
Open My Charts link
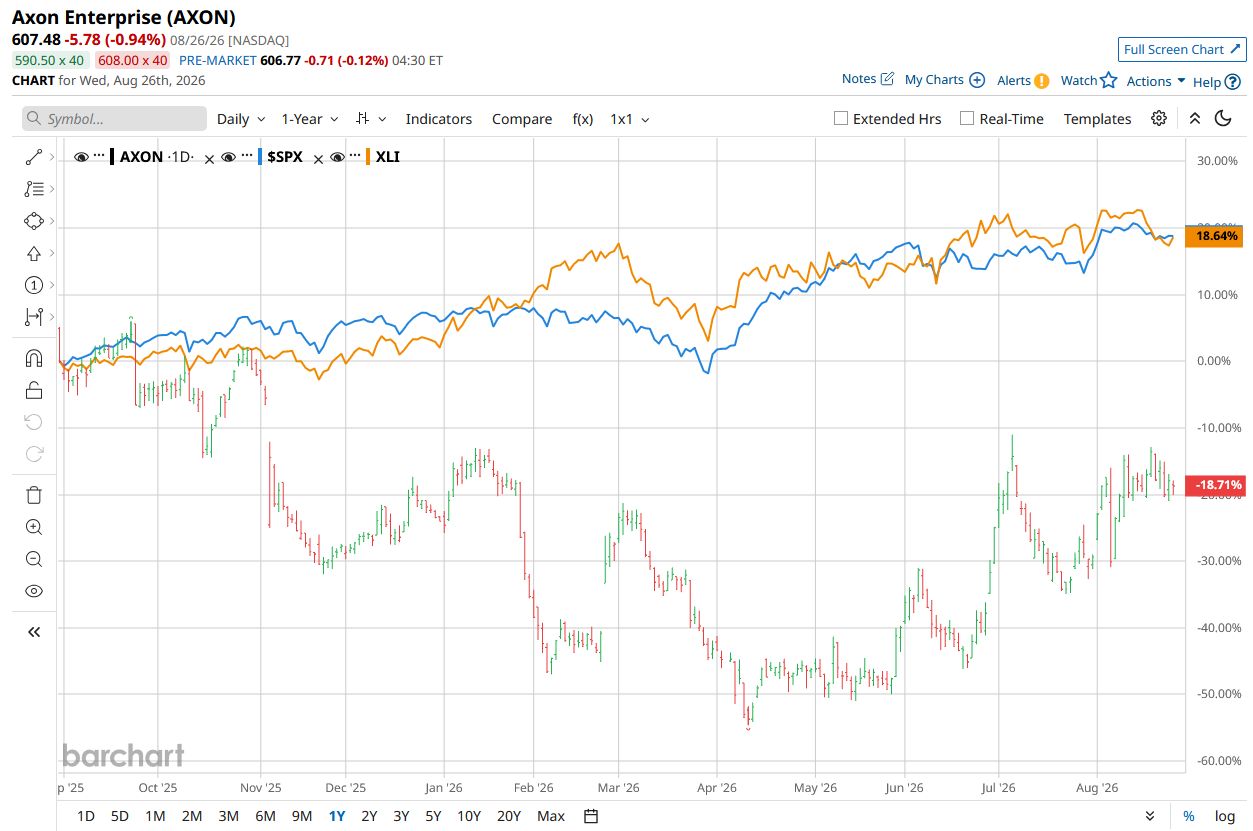pyautogui.click(x=945, y=80)
